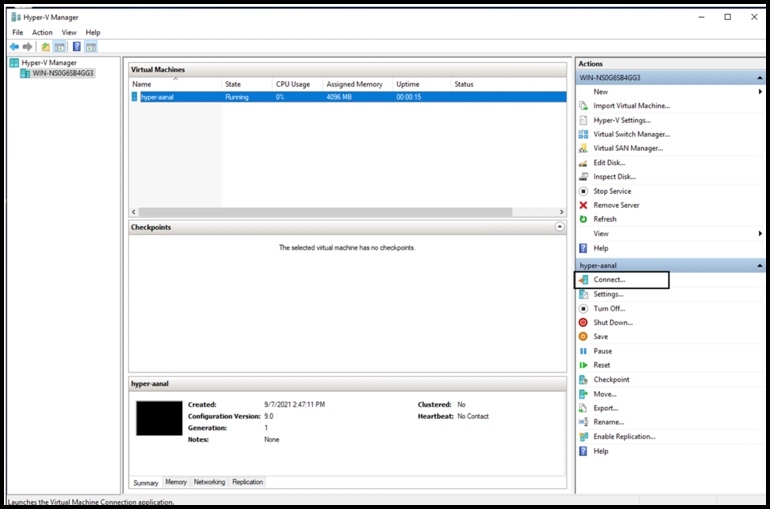Image resolution: width=770 pixels, height=509 pixels.
Task: Sort by the Name column header
Action: (x=175, y=84)
